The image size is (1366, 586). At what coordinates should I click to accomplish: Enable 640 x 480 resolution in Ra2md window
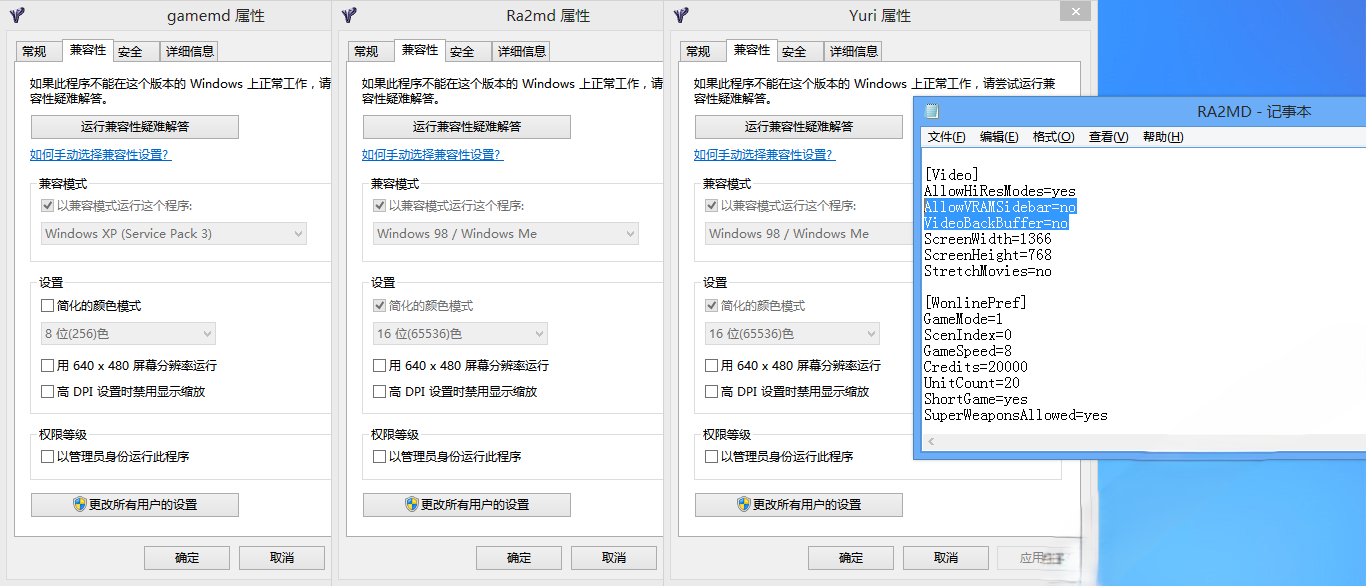click(x=379, y=366)
